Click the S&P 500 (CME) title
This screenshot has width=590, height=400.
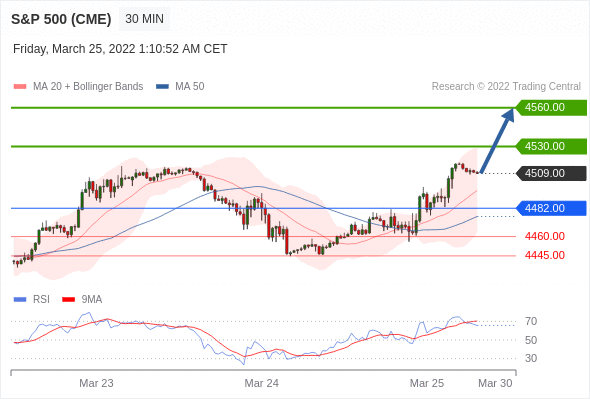pos(61,19)
